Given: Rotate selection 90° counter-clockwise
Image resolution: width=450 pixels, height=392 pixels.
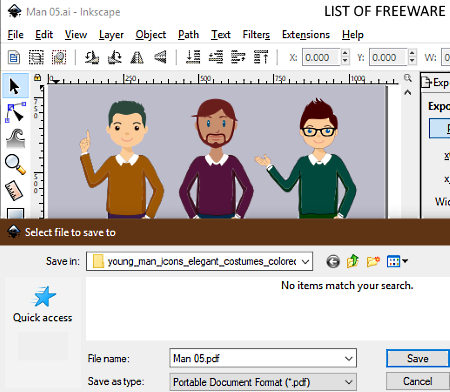Looking at the screenshot, I should pos(92,57).
